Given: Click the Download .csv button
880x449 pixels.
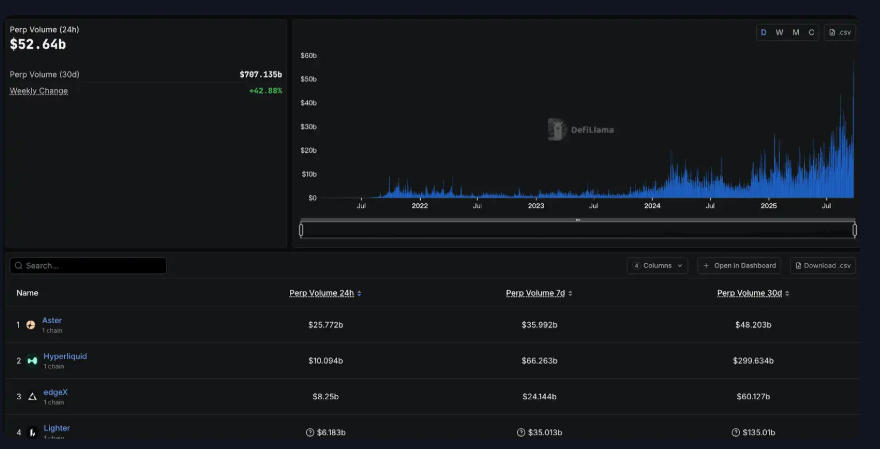Looking at the screenshot, I should 822,266.
